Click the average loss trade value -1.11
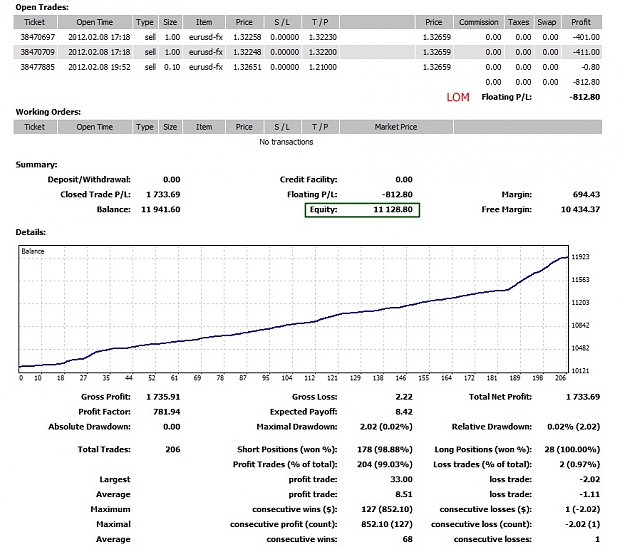 point(590,494)
